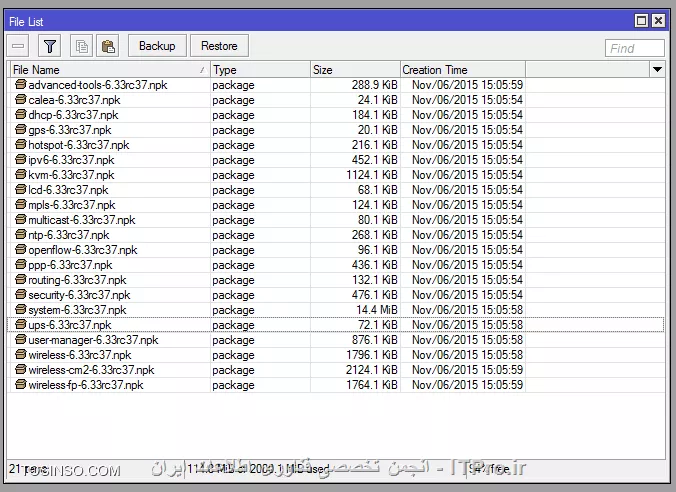This screenshot has height=492, width=676.
Task: Select file name system-6.33rc37.npk
Action: point(78,310)
